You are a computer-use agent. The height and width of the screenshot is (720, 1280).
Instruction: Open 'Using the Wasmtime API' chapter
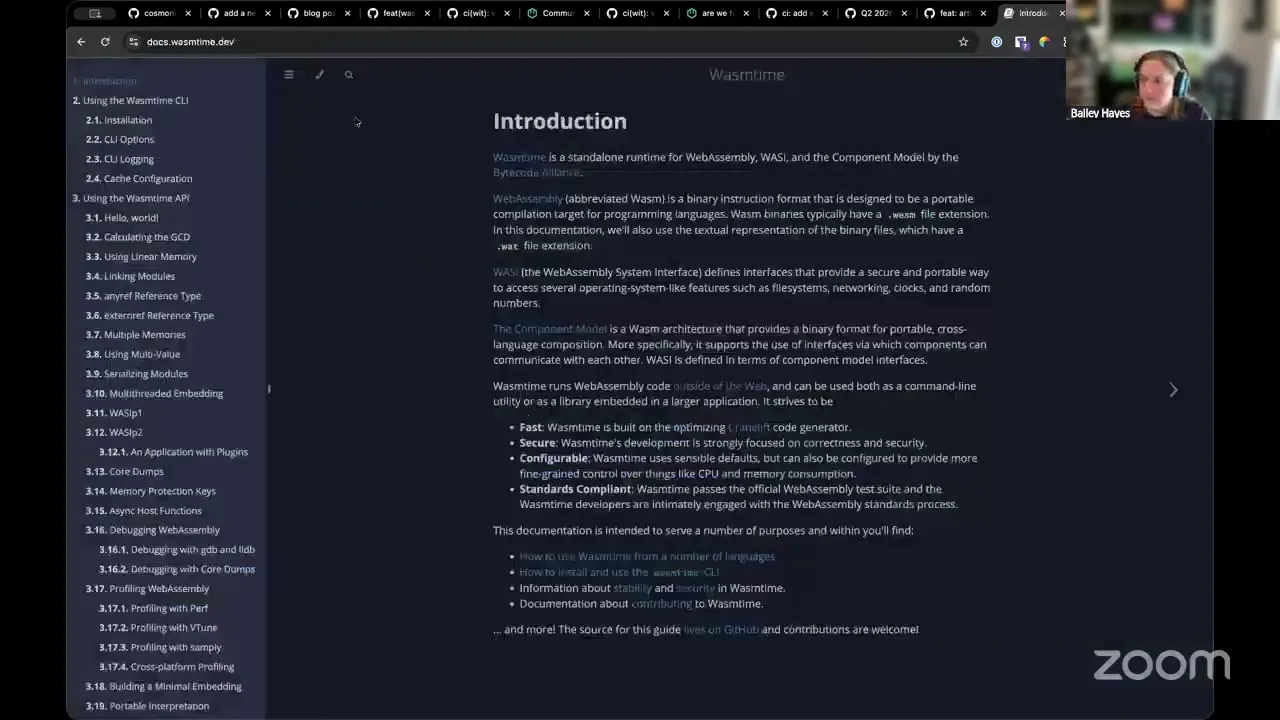tap(131, 198)
